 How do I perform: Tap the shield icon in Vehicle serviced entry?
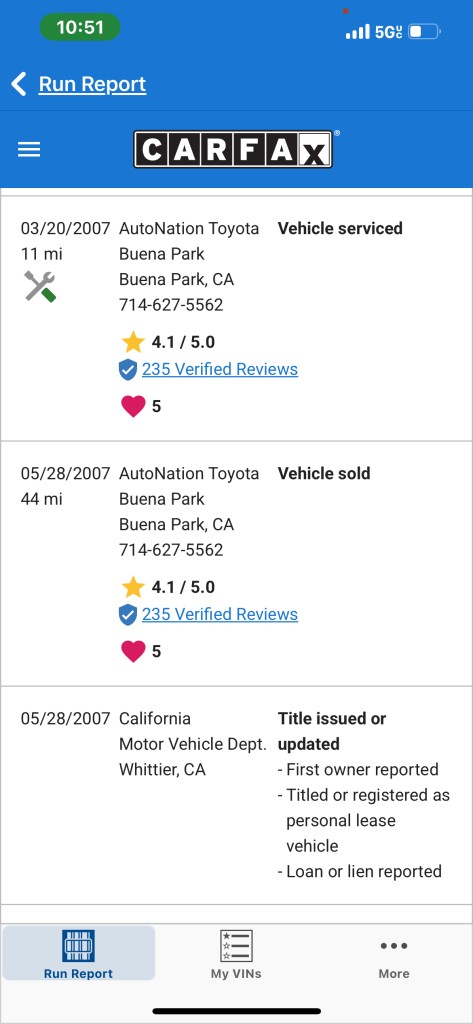pyautogui.click(x=127, y=370)
